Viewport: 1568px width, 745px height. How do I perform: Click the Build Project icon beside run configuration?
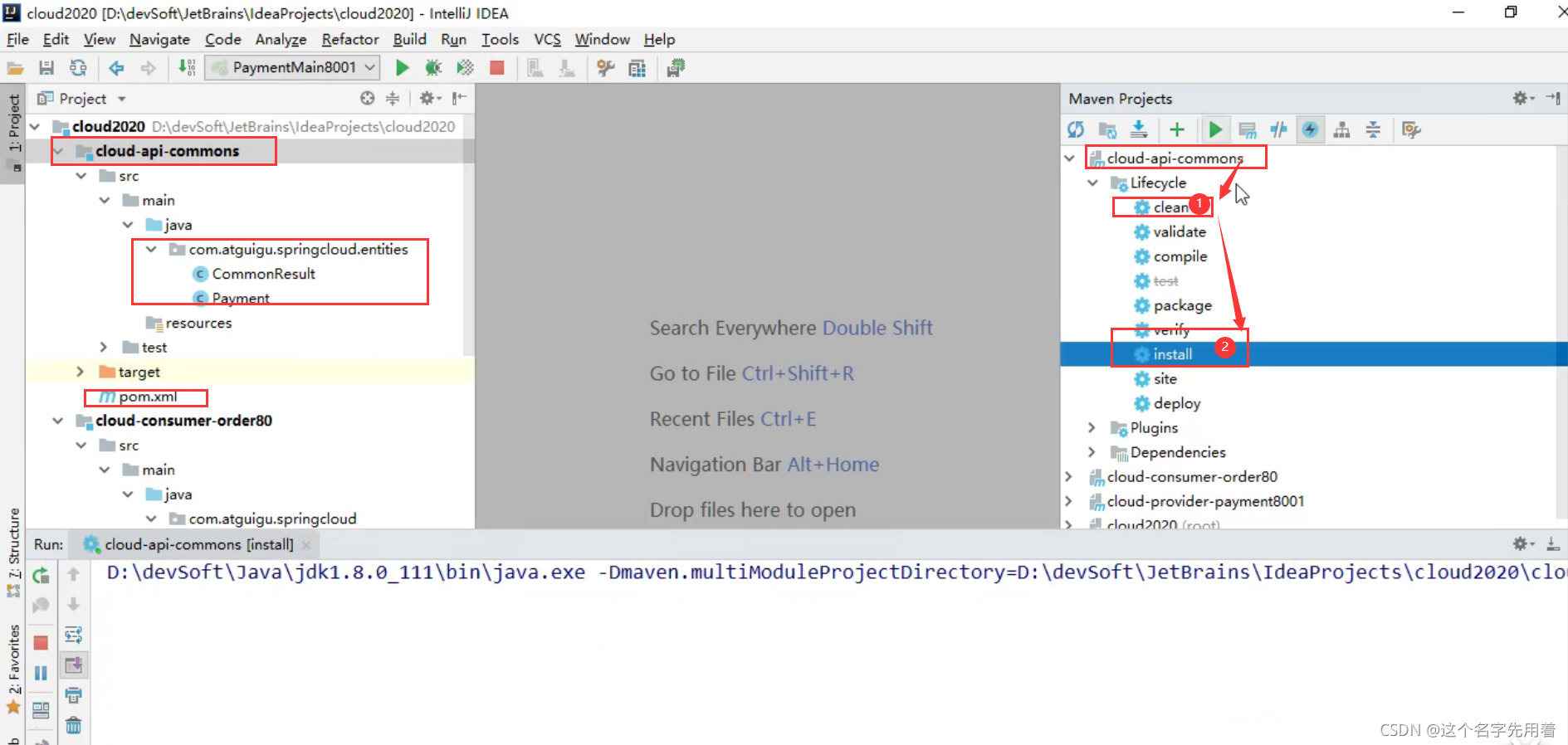coord(188,68)
